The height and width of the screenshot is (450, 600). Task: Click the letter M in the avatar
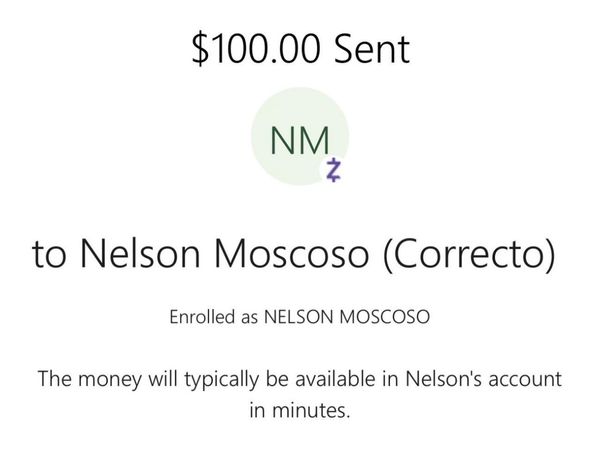coord(315,140)
